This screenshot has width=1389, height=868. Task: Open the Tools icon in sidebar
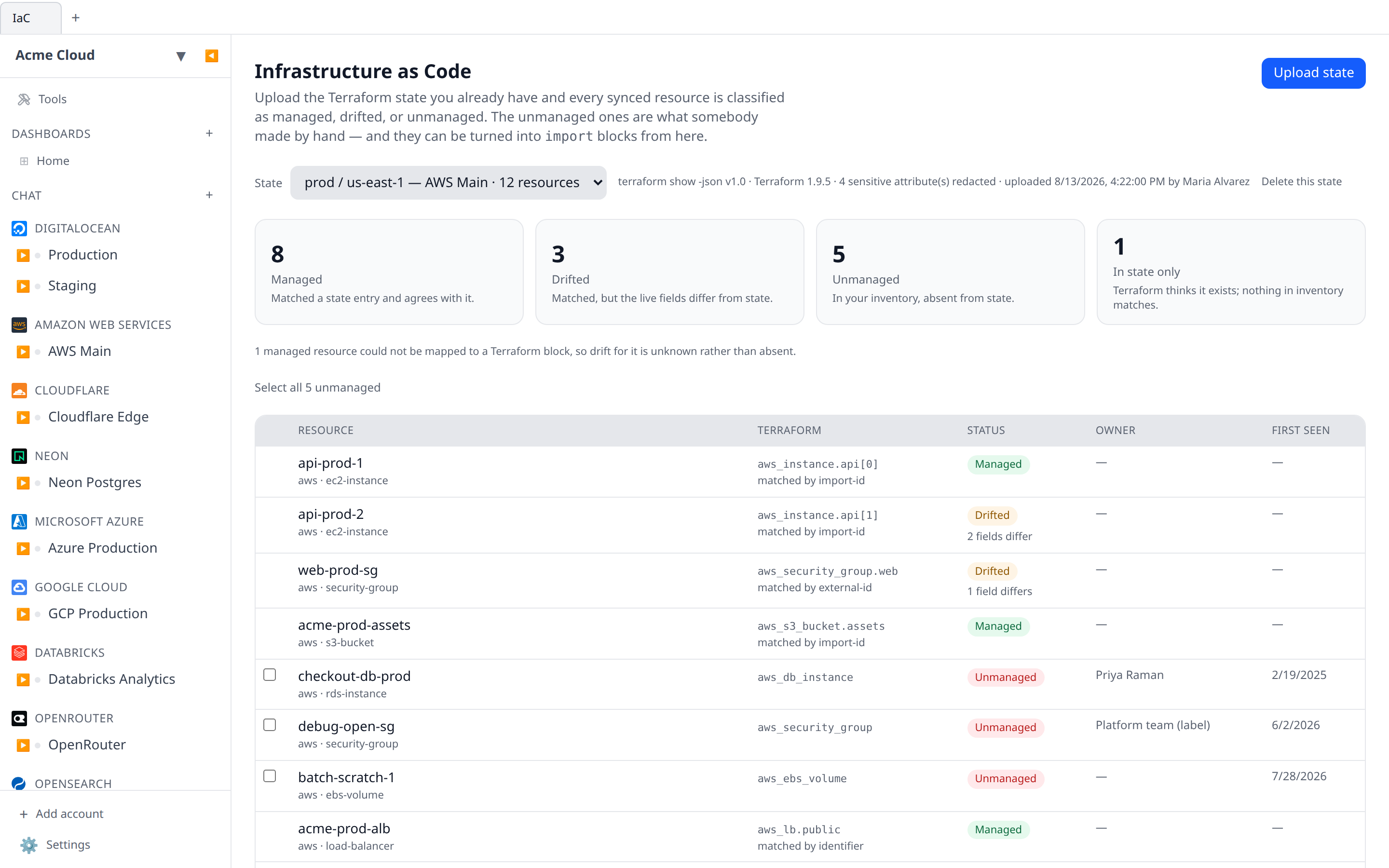(24, 99)
